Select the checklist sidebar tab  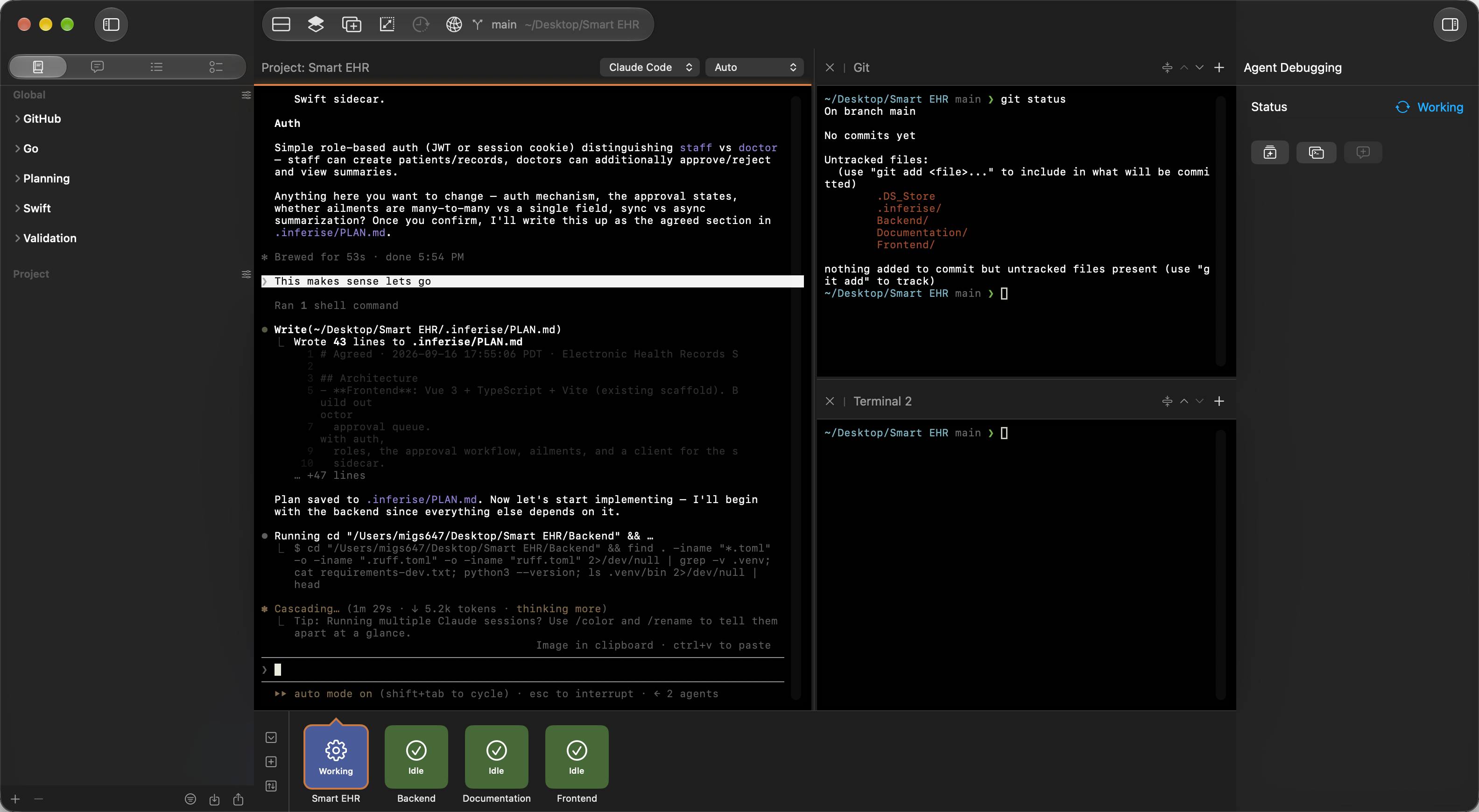pos(215,67)
